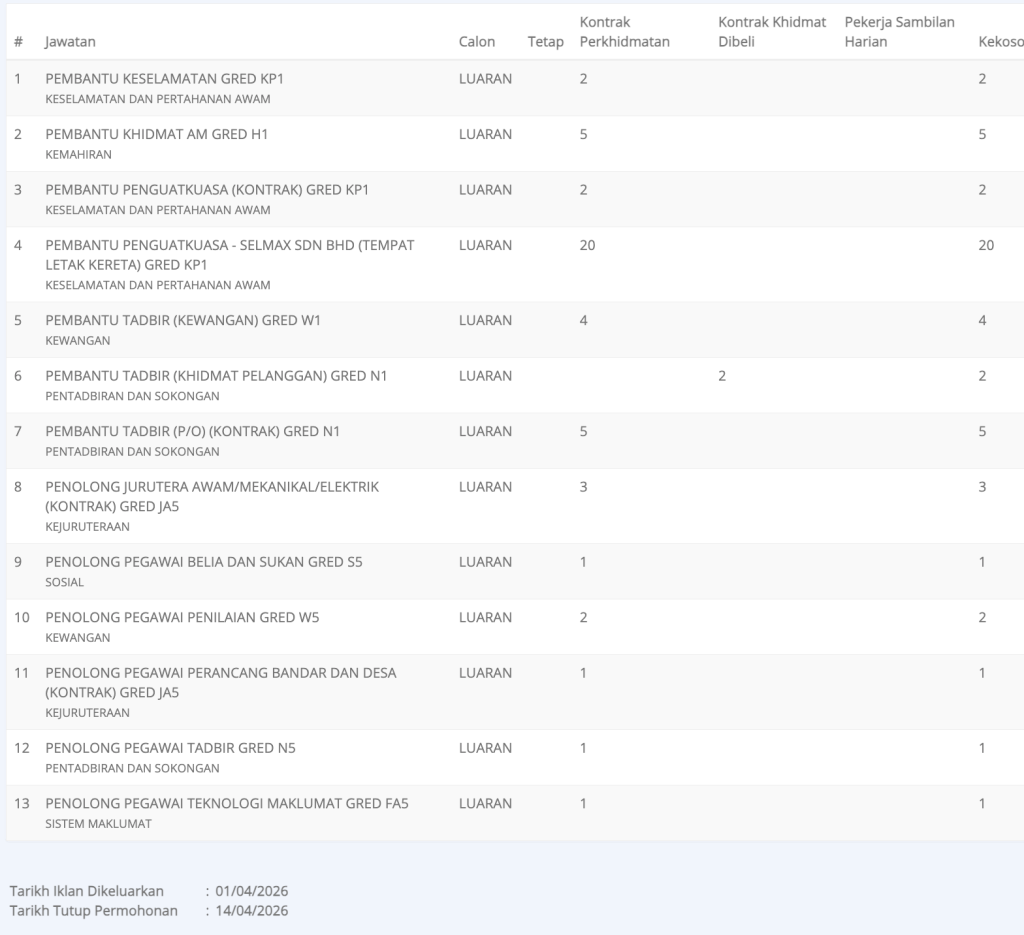The width and height of the screenshot is (1024, 935).
Task: Click the Kontrak Perkhidmatan column header
Action: point(624,32)
